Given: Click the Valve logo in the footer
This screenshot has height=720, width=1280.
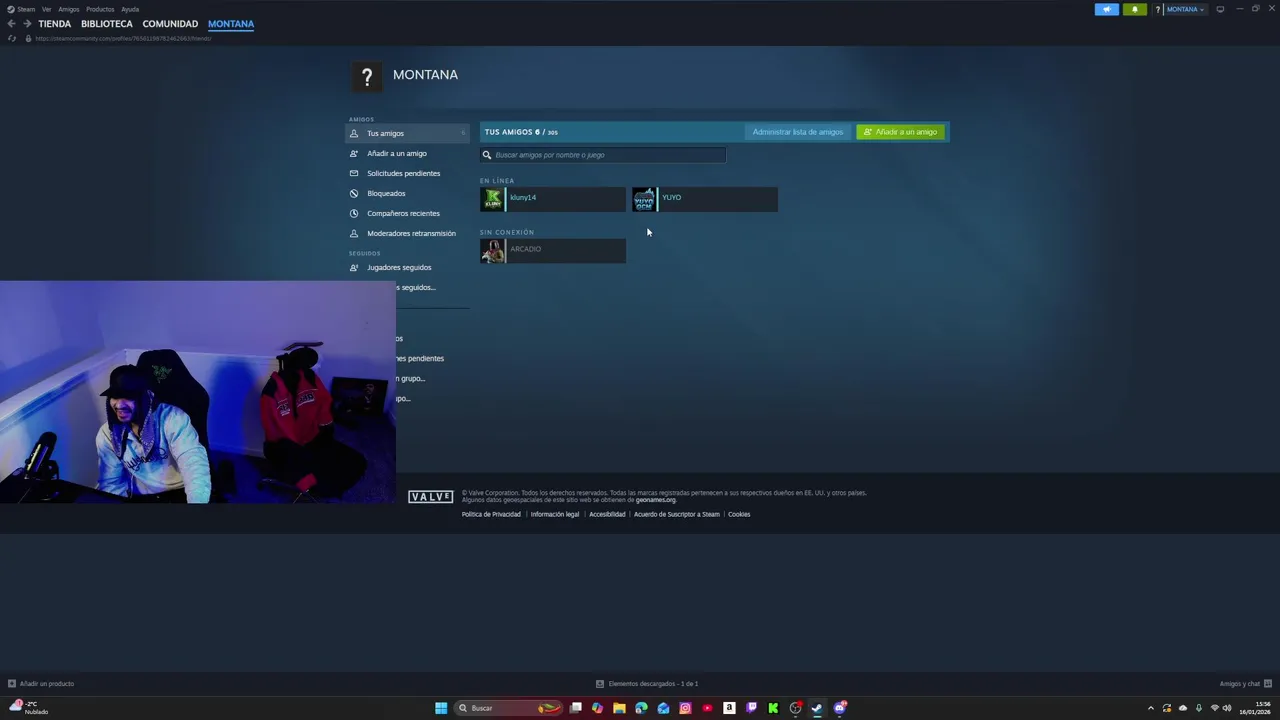Looking at the screenshot, I should [431, 497].
